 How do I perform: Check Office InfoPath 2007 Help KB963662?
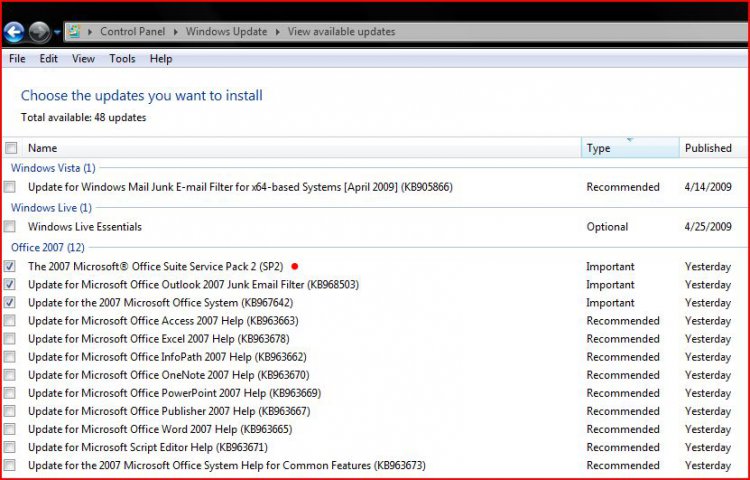pyautogui.click(x=10, y=357)
